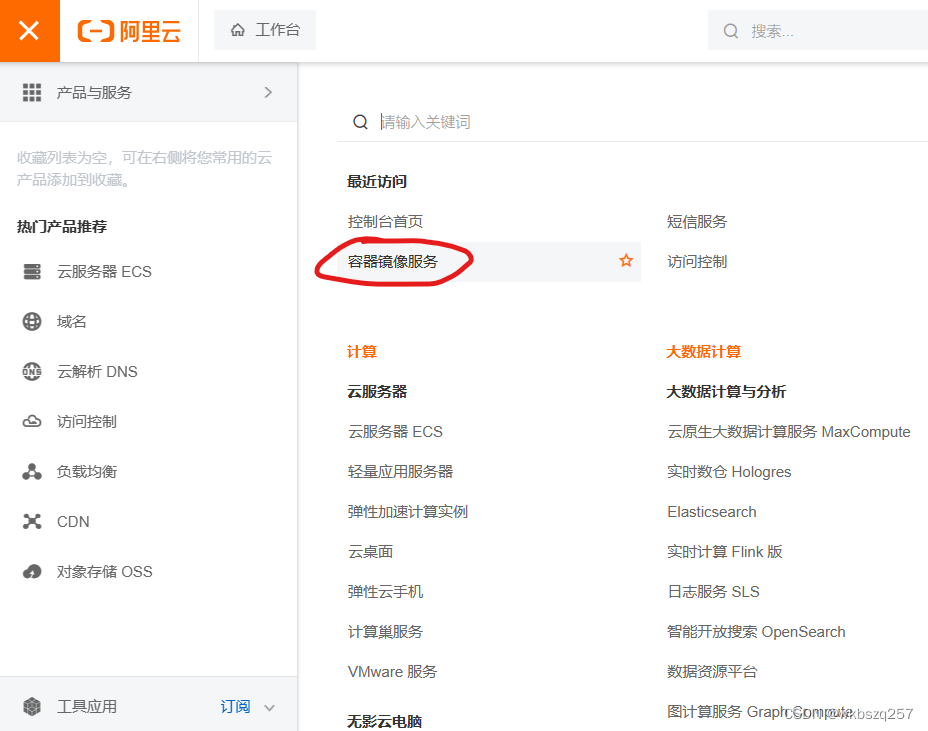Click the 工具应用 cube icon

[x=32, y=706]
